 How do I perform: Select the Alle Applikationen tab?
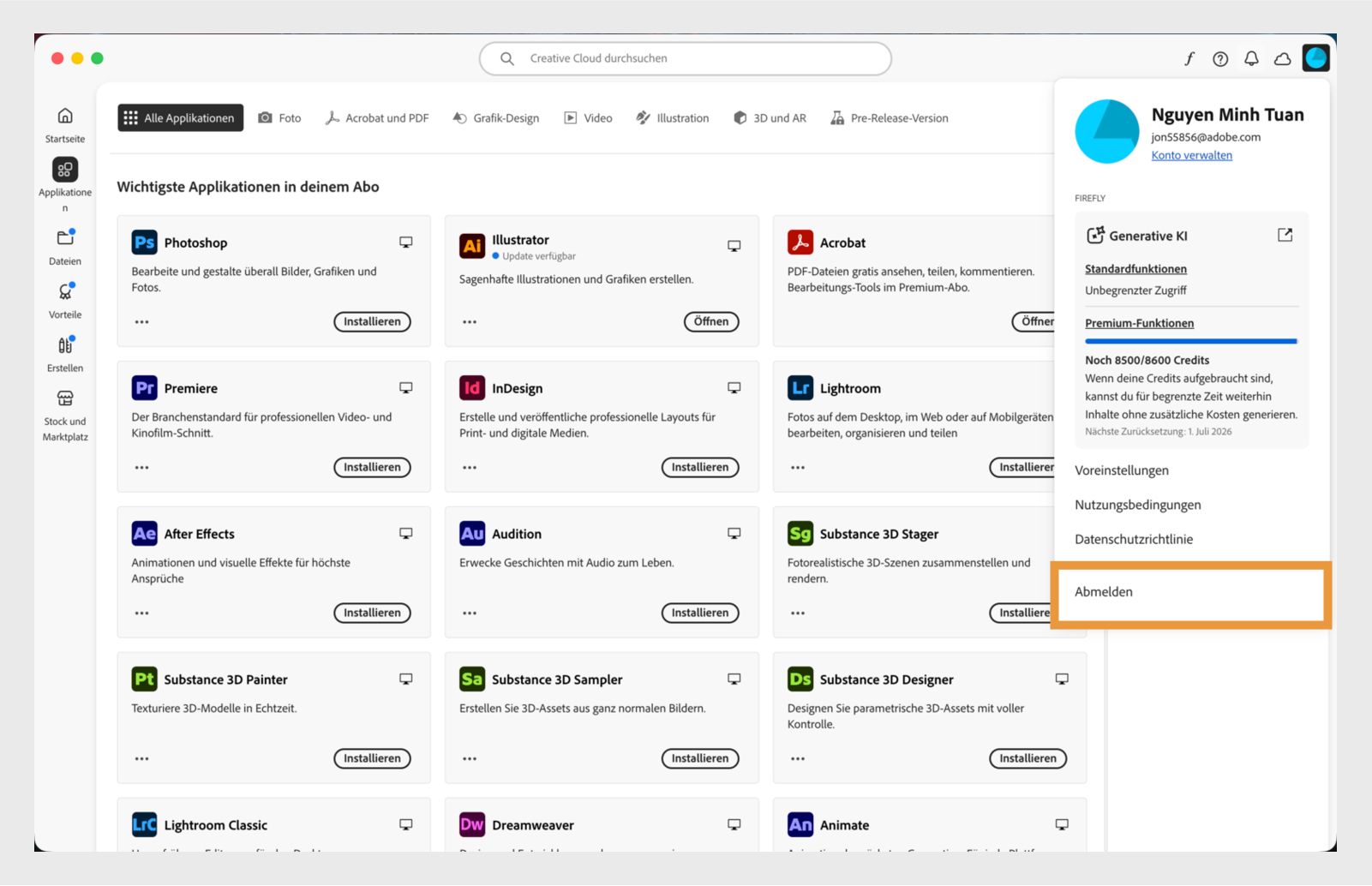click(x=180, y=117)
